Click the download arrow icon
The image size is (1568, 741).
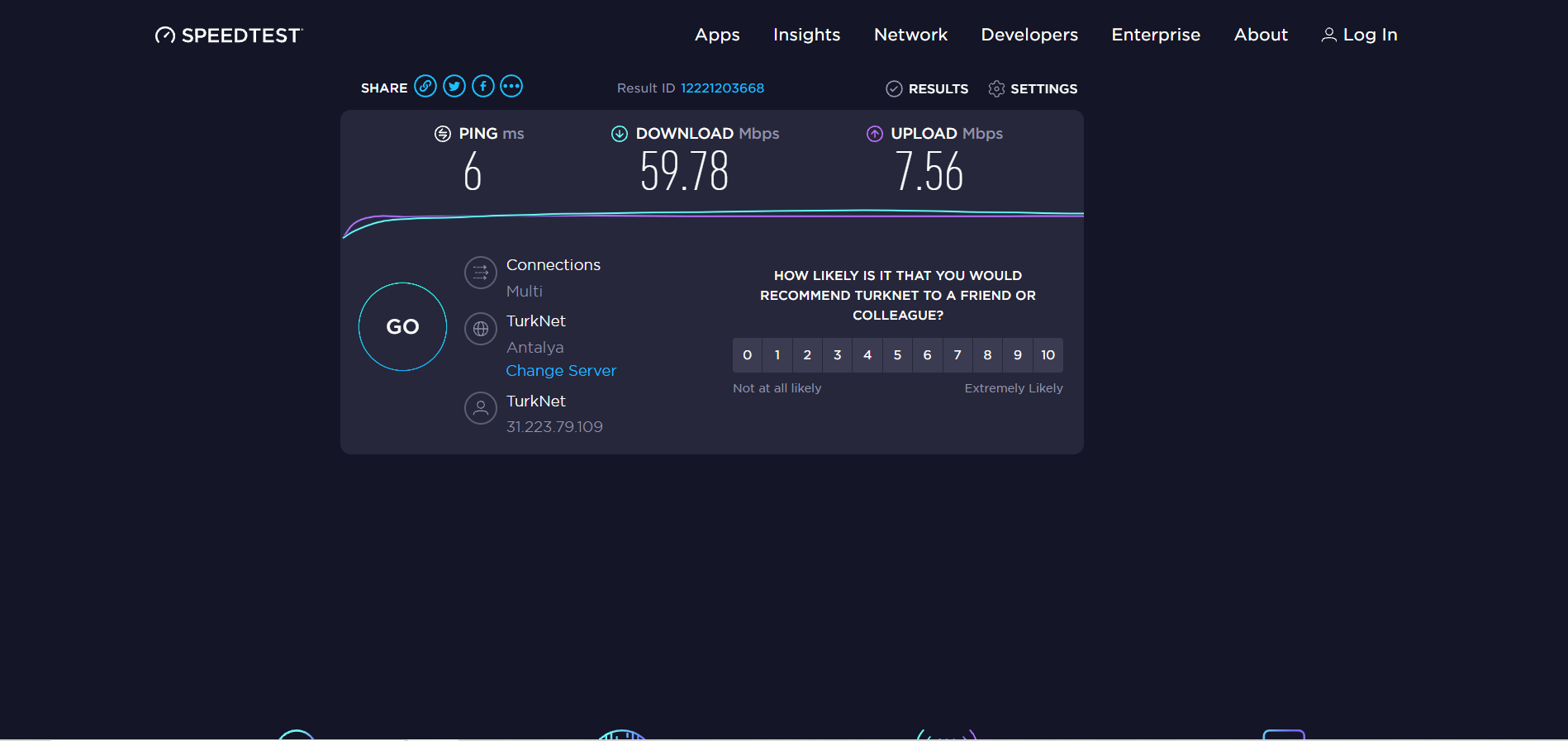[x=620, y=134]
